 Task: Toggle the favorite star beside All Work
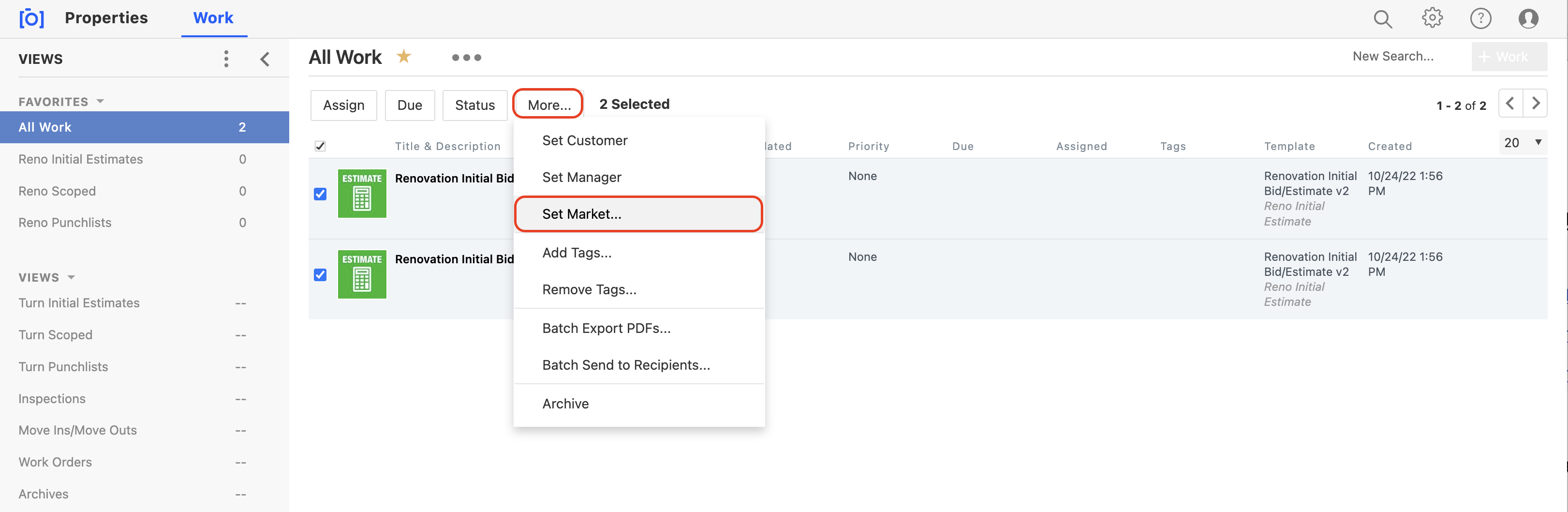tap(403, 57)
